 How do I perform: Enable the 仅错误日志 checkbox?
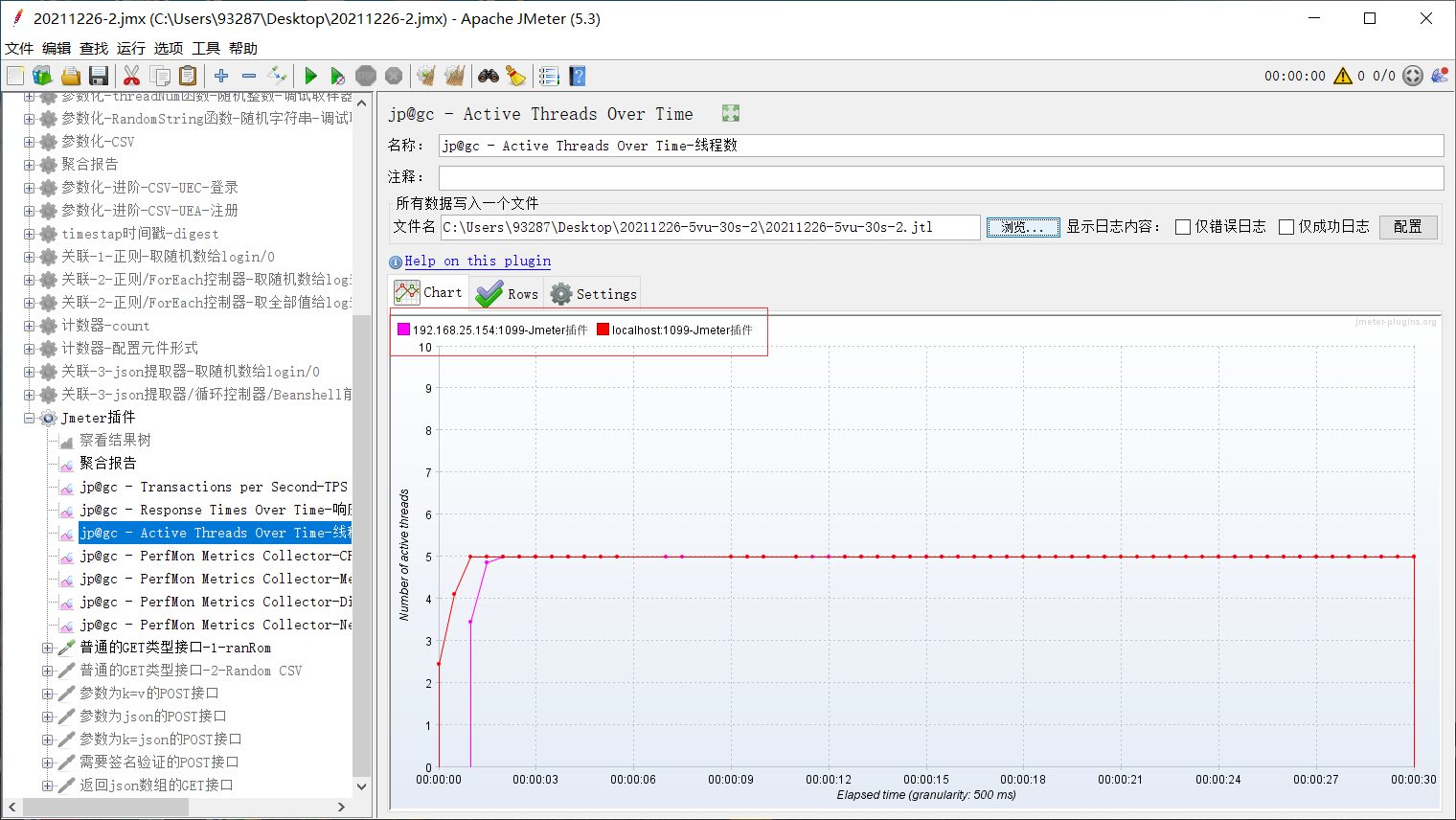click(x=1183, y=227)
